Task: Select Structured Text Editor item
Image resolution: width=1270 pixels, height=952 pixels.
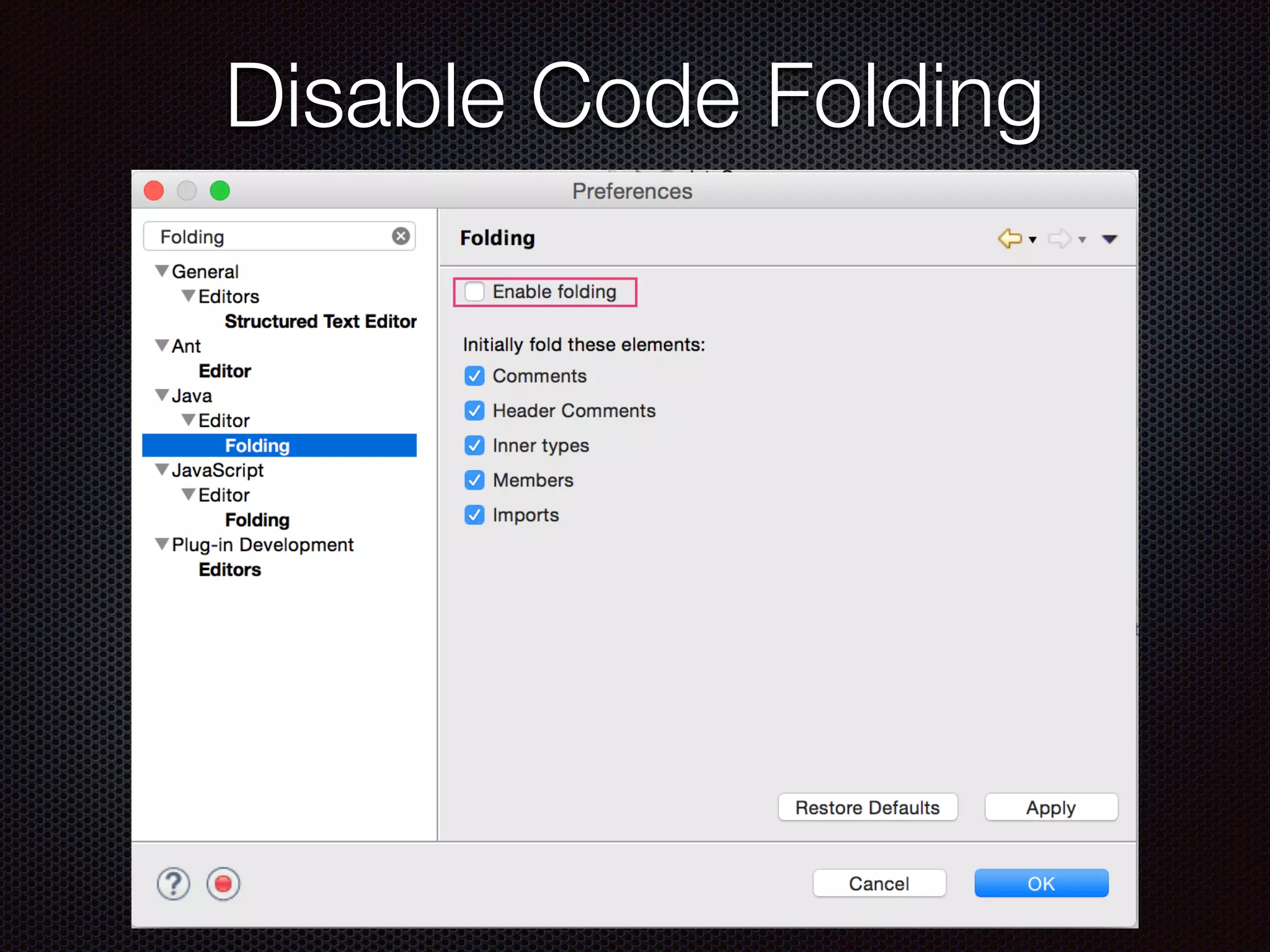Action: pyautogui.click(x=321, y=322)
